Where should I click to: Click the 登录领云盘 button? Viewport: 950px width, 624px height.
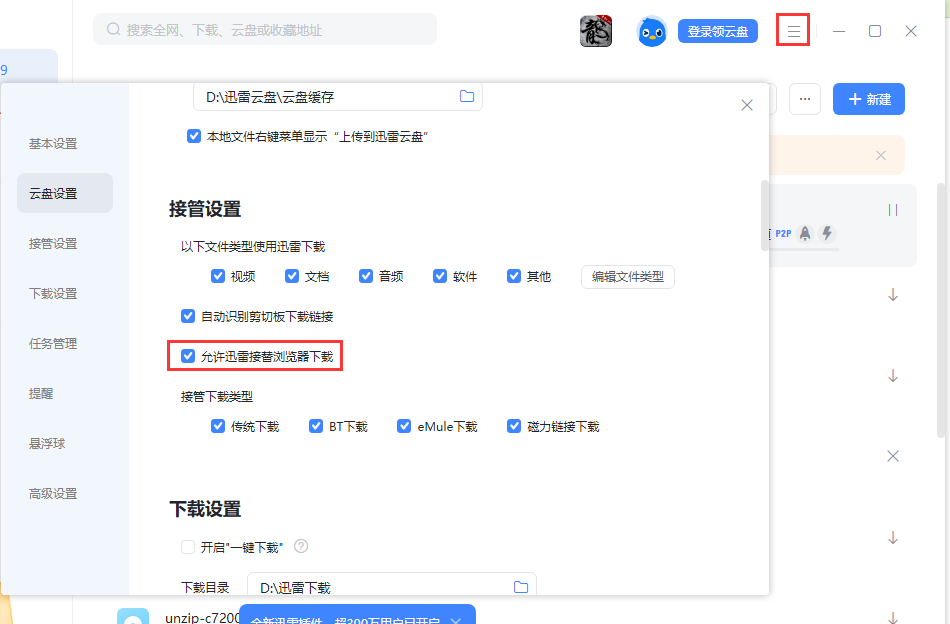coord(718,31)
